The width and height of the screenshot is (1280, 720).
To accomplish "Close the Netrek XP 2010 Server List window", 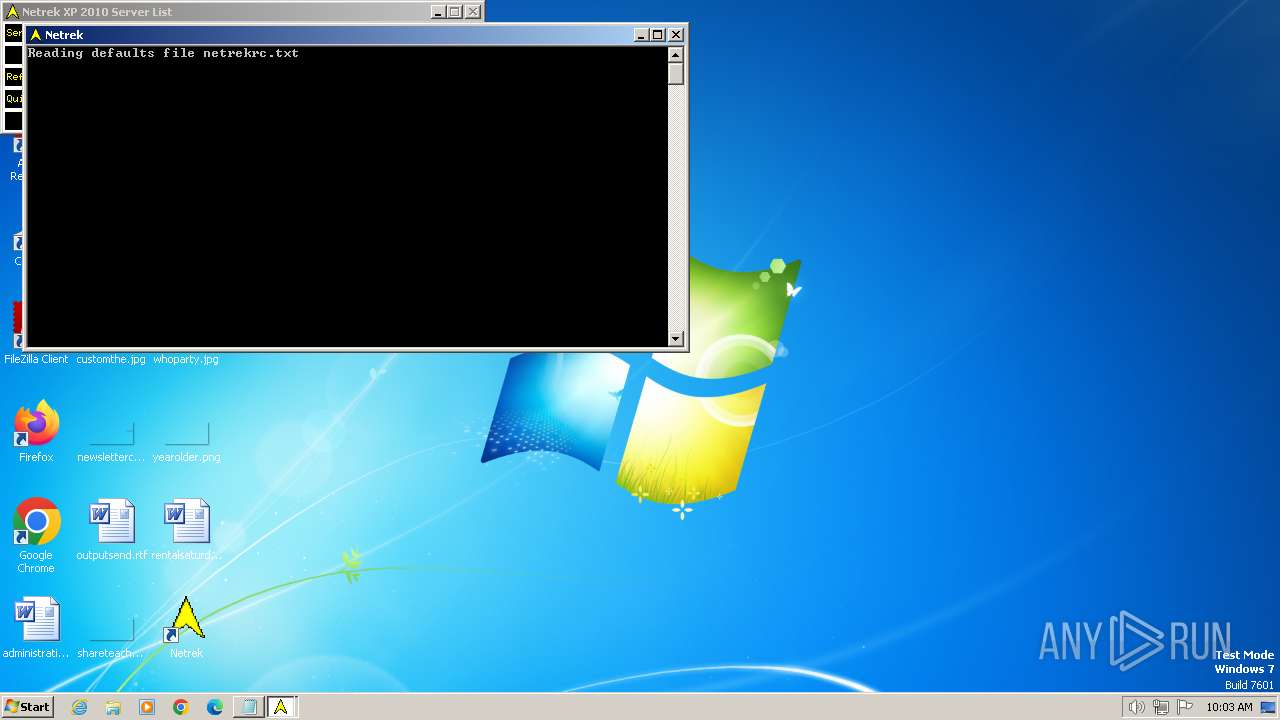I will [x=473, y=12].
